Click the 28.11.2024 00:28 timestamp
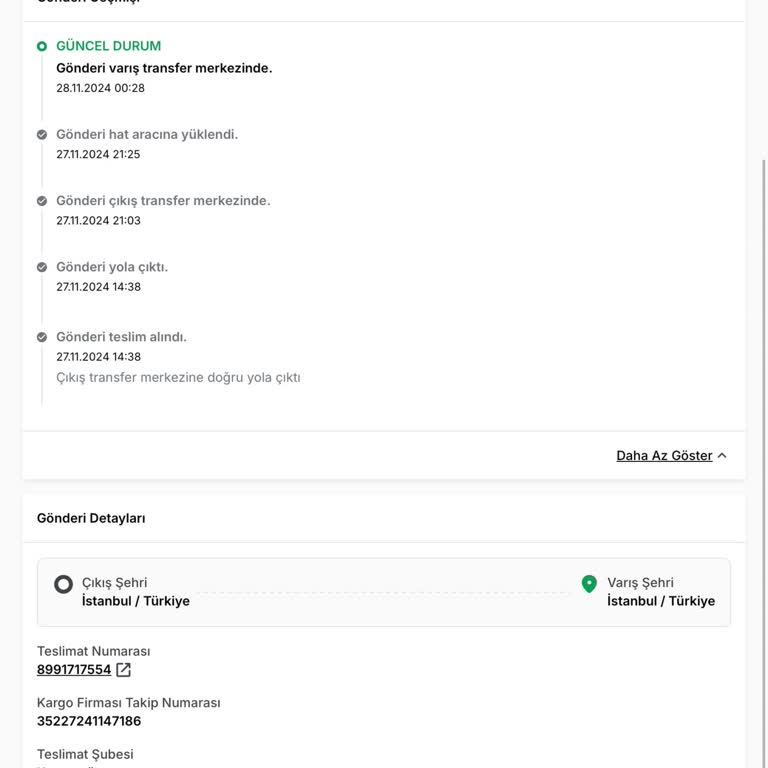This screenshot has width=768, height=768. coord(100,88)
